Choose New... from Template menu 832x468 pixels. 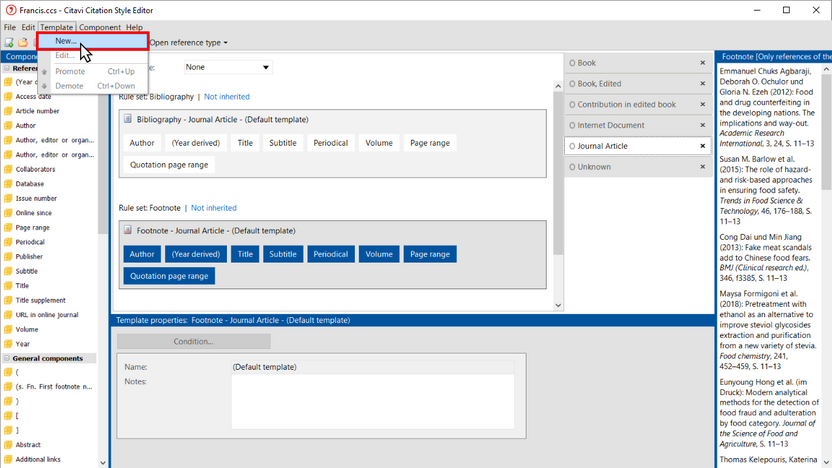point(93,41)
